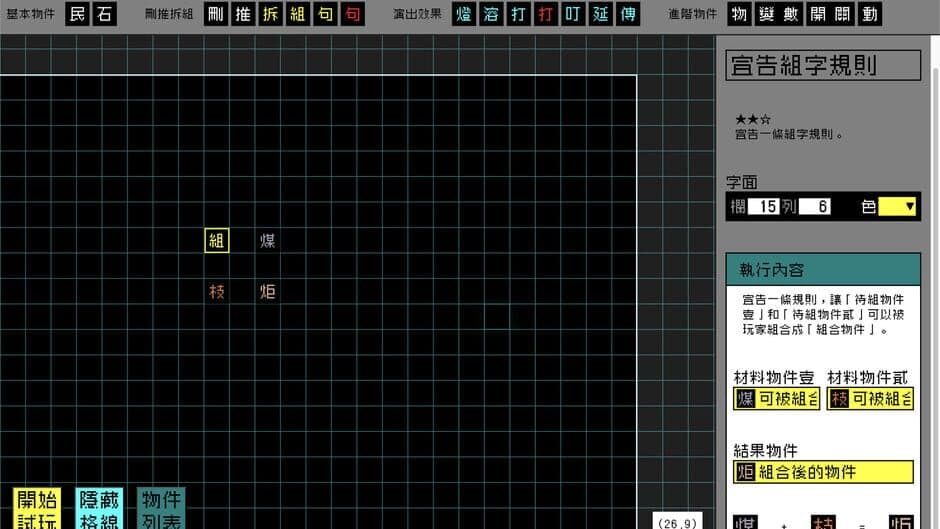Choose the 推 push tool

244,14
